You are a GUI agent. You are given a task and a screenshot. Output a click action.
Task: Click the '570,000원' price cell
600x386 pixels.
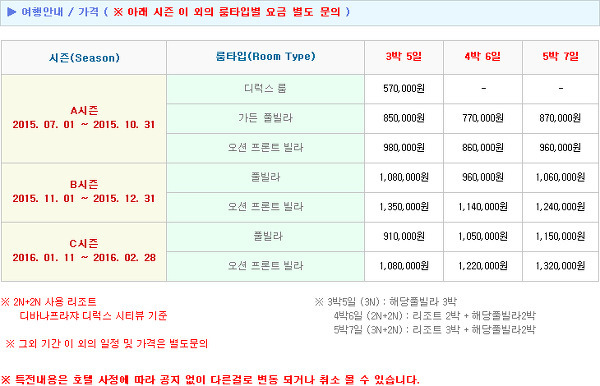click(404, 89)
